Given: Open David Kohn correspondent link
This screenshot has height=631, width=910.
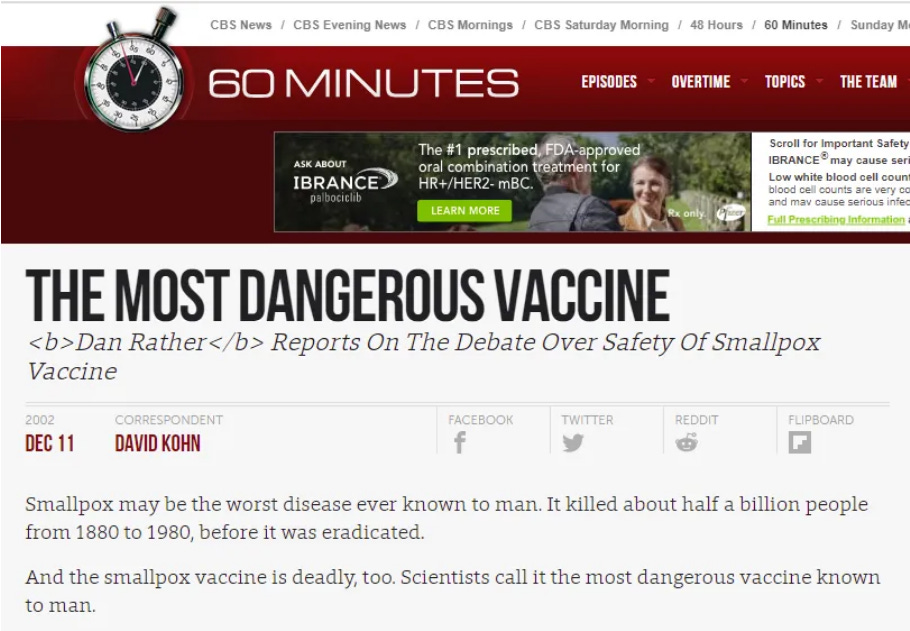Looking at the screenshot, I should pyautogui.click(x=157, y=443).
